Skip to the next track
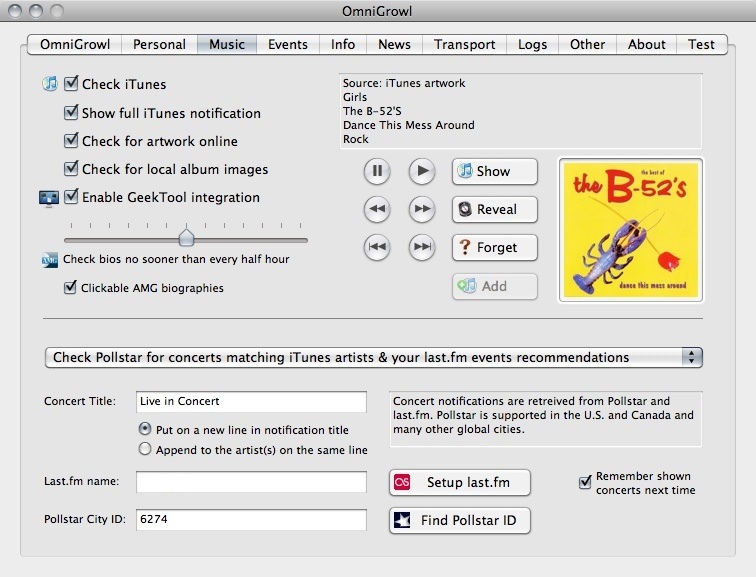Viewport: 756px width, 577px height. coord(423,247)
